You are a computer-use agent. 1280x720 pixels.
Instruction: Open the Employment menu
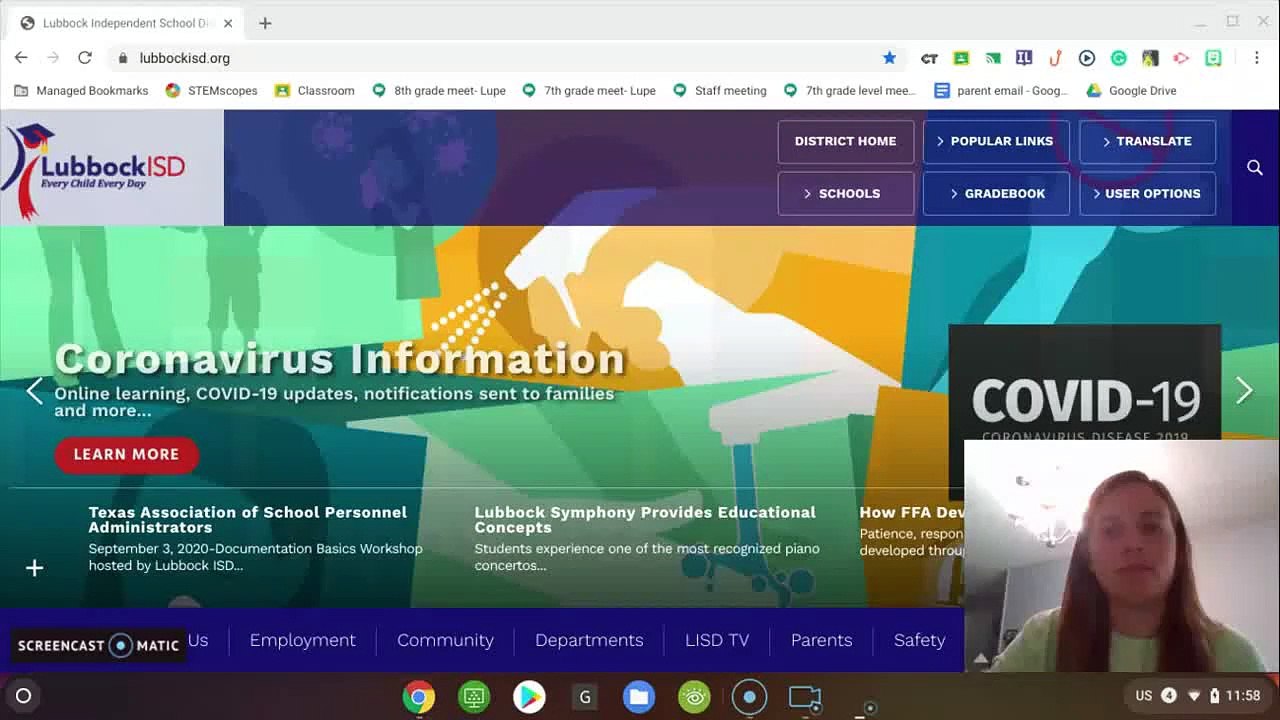(302, 640)
